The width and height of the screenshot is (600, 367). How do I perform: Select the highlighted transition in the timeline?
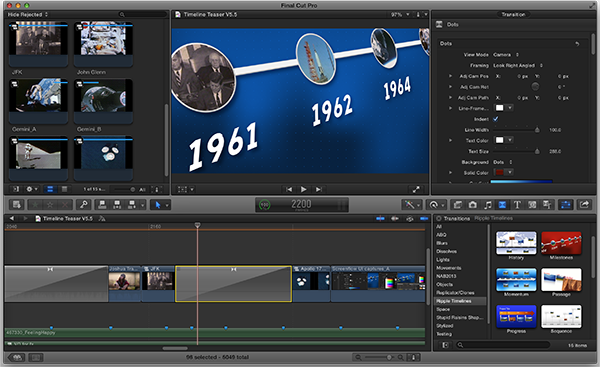point(233,284)
